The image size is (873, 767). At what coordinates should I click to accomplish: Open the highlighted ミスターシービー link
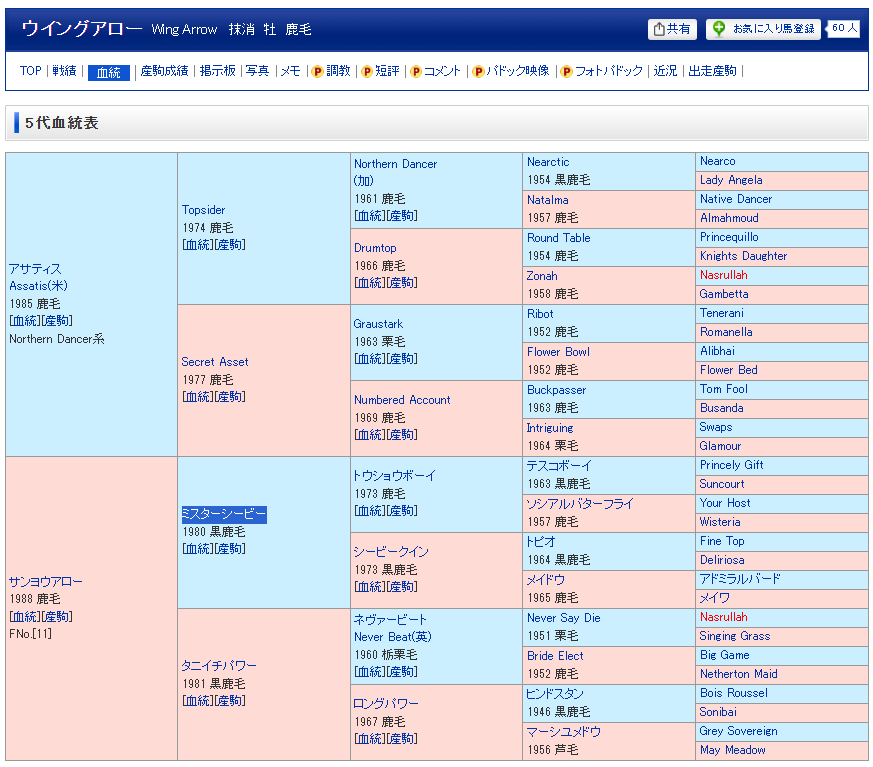223,514
